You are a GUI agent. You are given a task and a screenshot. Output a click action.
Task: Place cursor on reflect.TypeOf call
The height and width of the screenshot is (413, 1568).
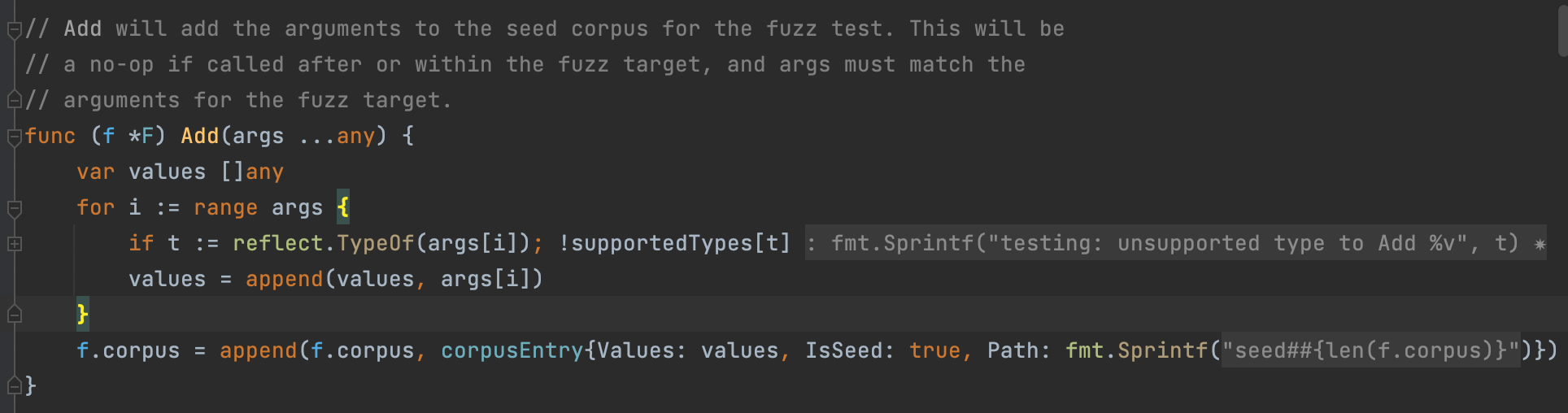(x=323, y=243)
